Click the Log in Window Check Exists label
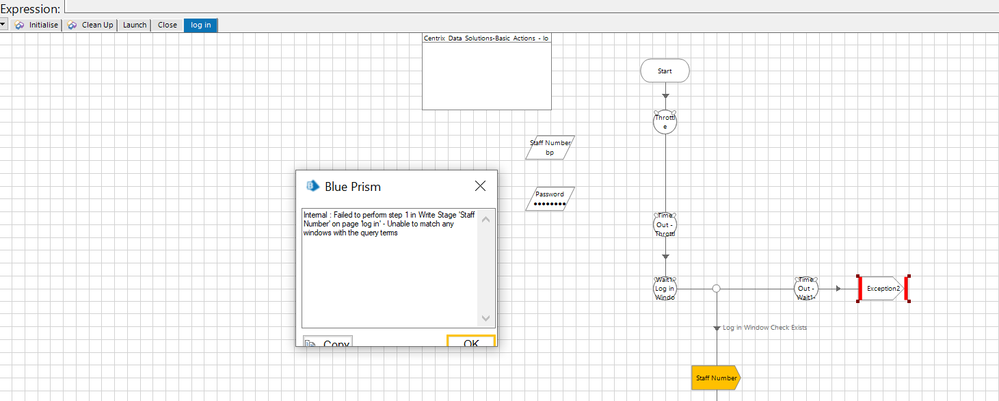Viewport: 999px width, 401px height. click(x=765, y=327)
